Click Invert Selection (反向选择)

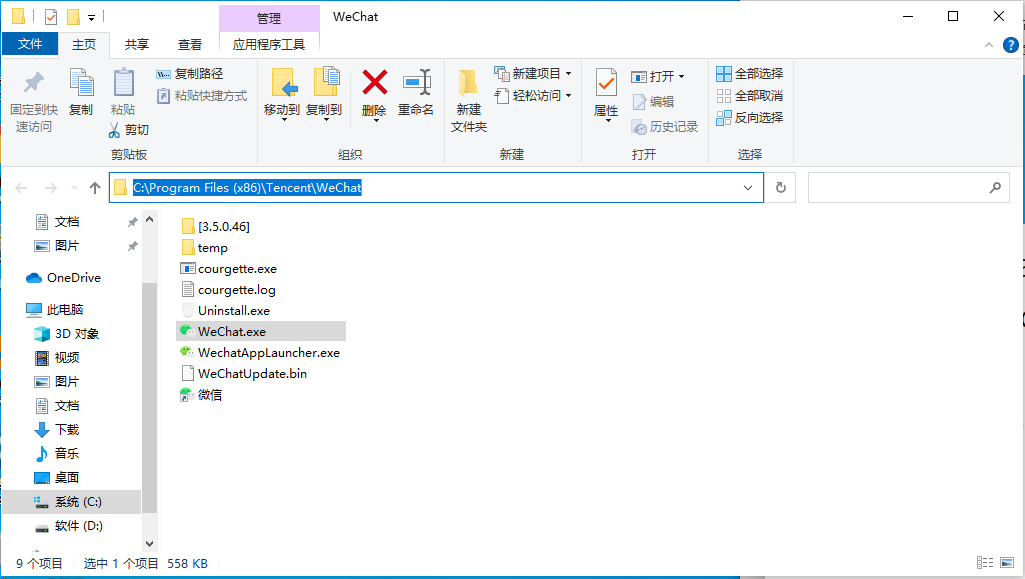pyautogui.click(x=749, y=118)
